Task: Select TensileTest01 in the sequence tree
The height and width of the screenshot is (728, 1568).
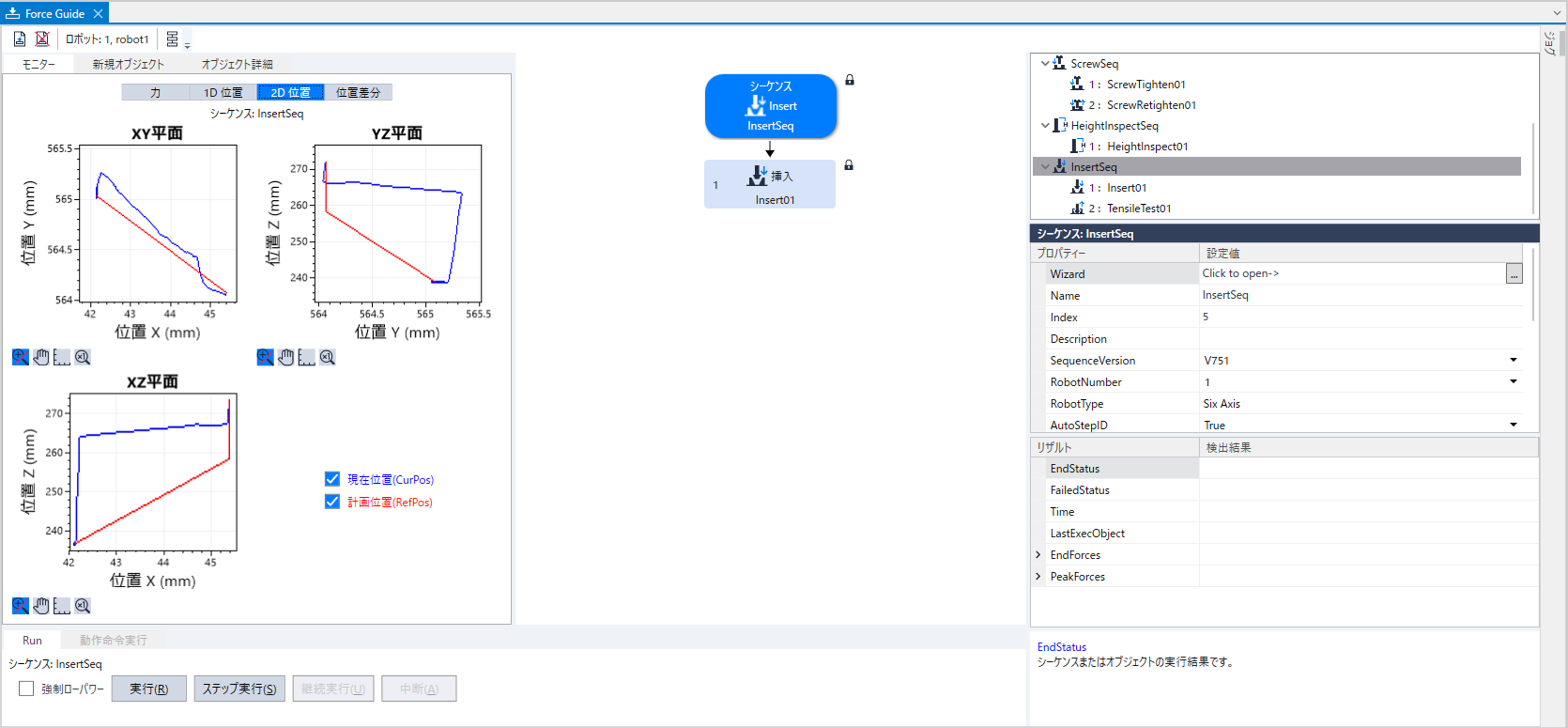Action: (x=1138, y=209)
